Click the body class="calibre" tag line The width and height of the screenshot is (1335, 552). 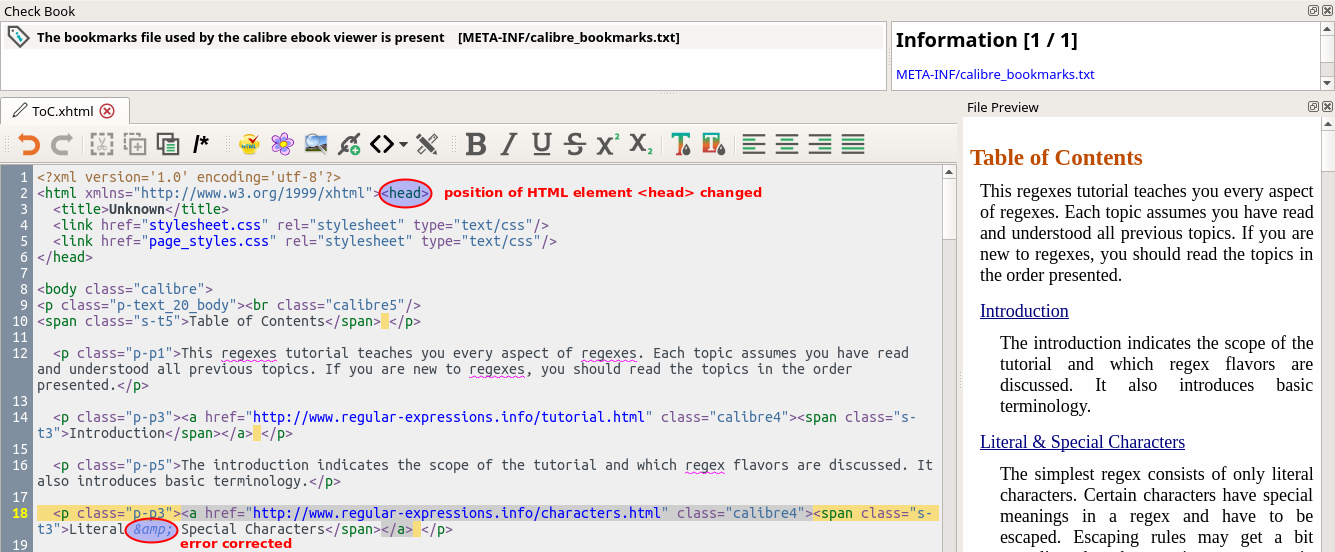pyautogui.click(x=125, y=289)
